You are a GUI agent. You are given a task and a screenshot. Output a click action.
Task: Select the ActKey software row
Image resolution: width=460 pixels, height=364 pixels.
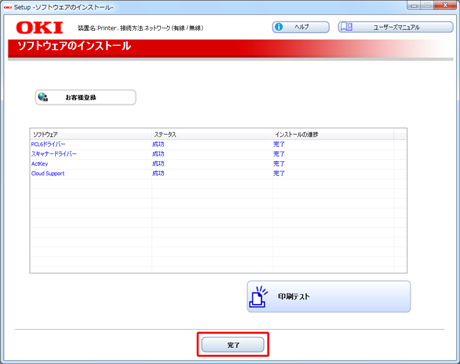tap(218, 164)
